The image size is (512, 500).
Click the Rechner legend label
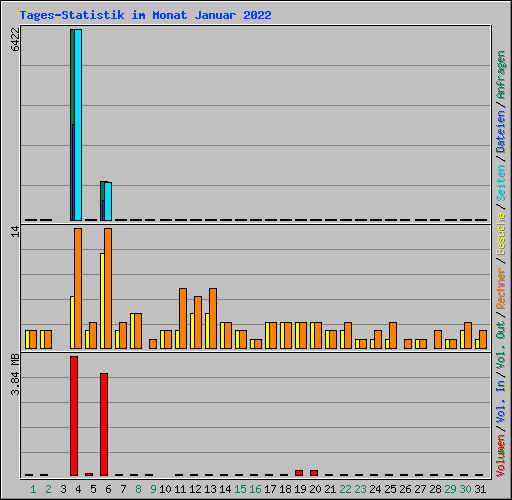click(x=501, y=288)
